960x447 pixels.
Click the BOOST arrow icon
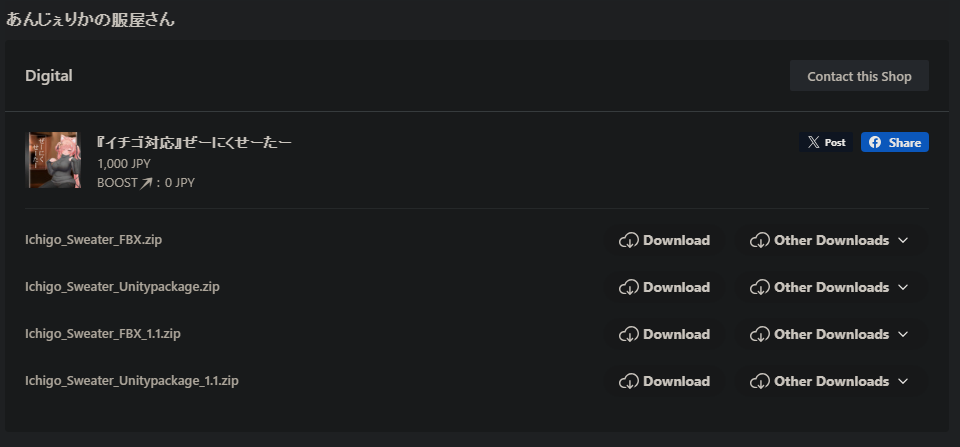(x=146, y=182)
